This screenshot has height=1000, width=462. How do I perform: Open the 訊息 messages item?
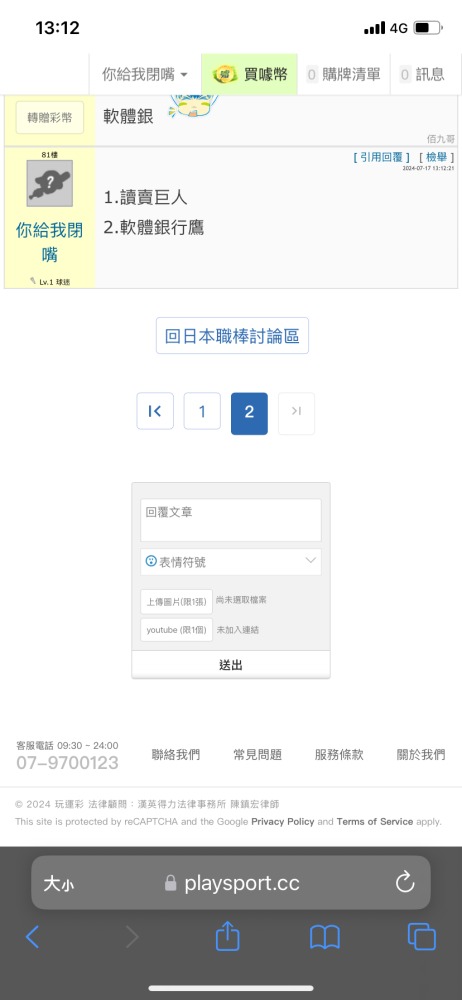coord(422,74)
